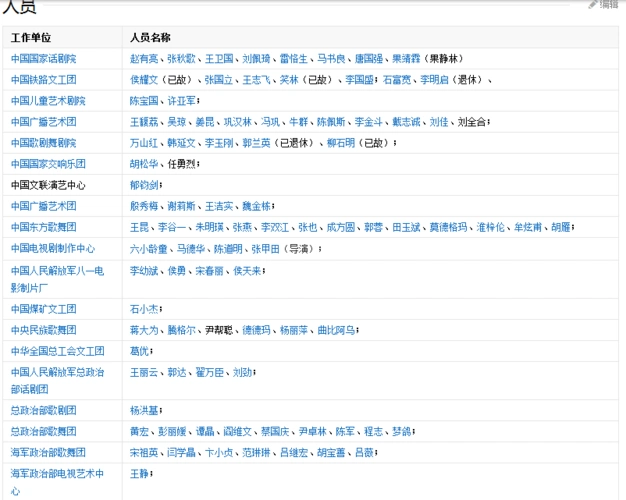Open the 陈道明 link
Image resolution: width=626 pixels, height=500 pixels.
[228, 249]
